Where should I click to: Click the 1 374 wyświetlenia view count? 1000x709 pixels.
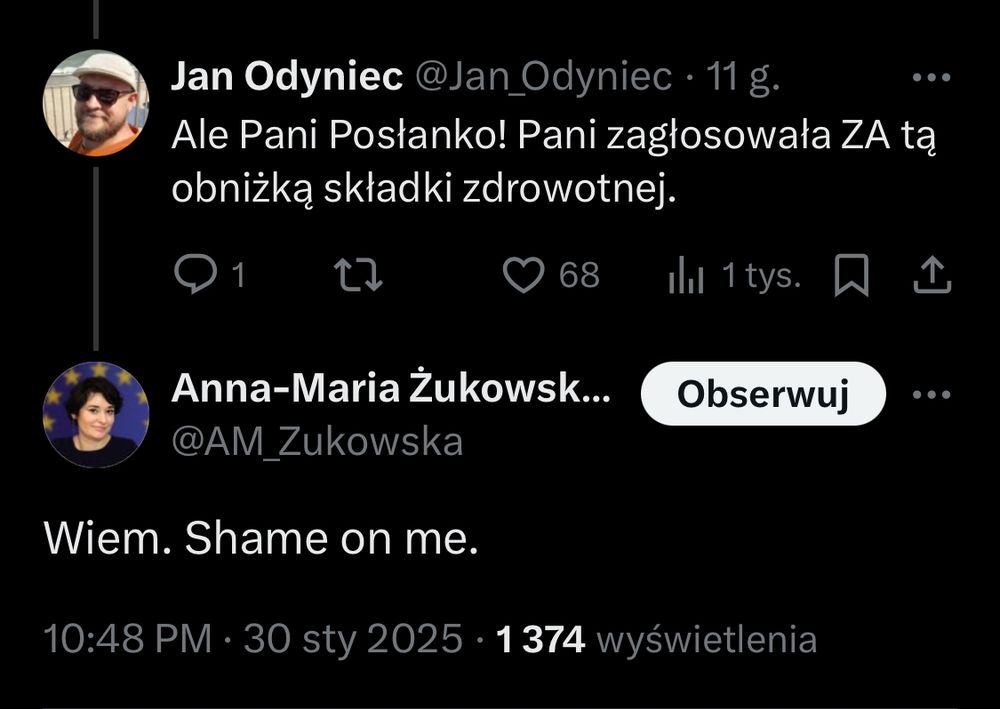point(656,639)
